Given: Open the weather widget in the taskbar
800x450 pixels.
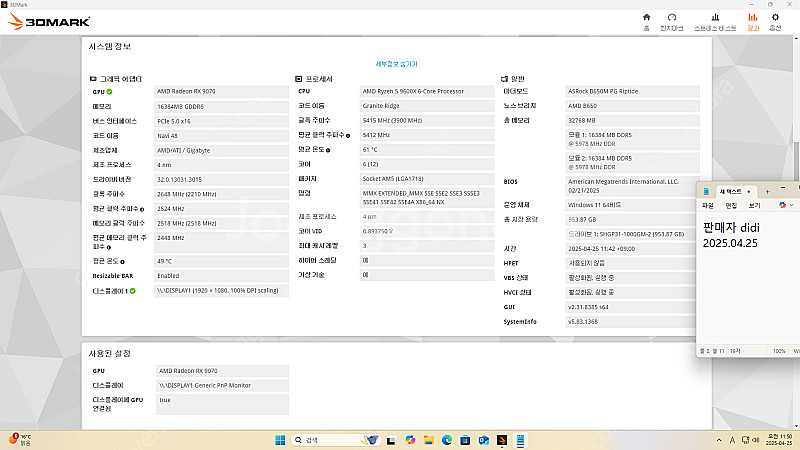Looking at the screenshot, I should [20, 440].
